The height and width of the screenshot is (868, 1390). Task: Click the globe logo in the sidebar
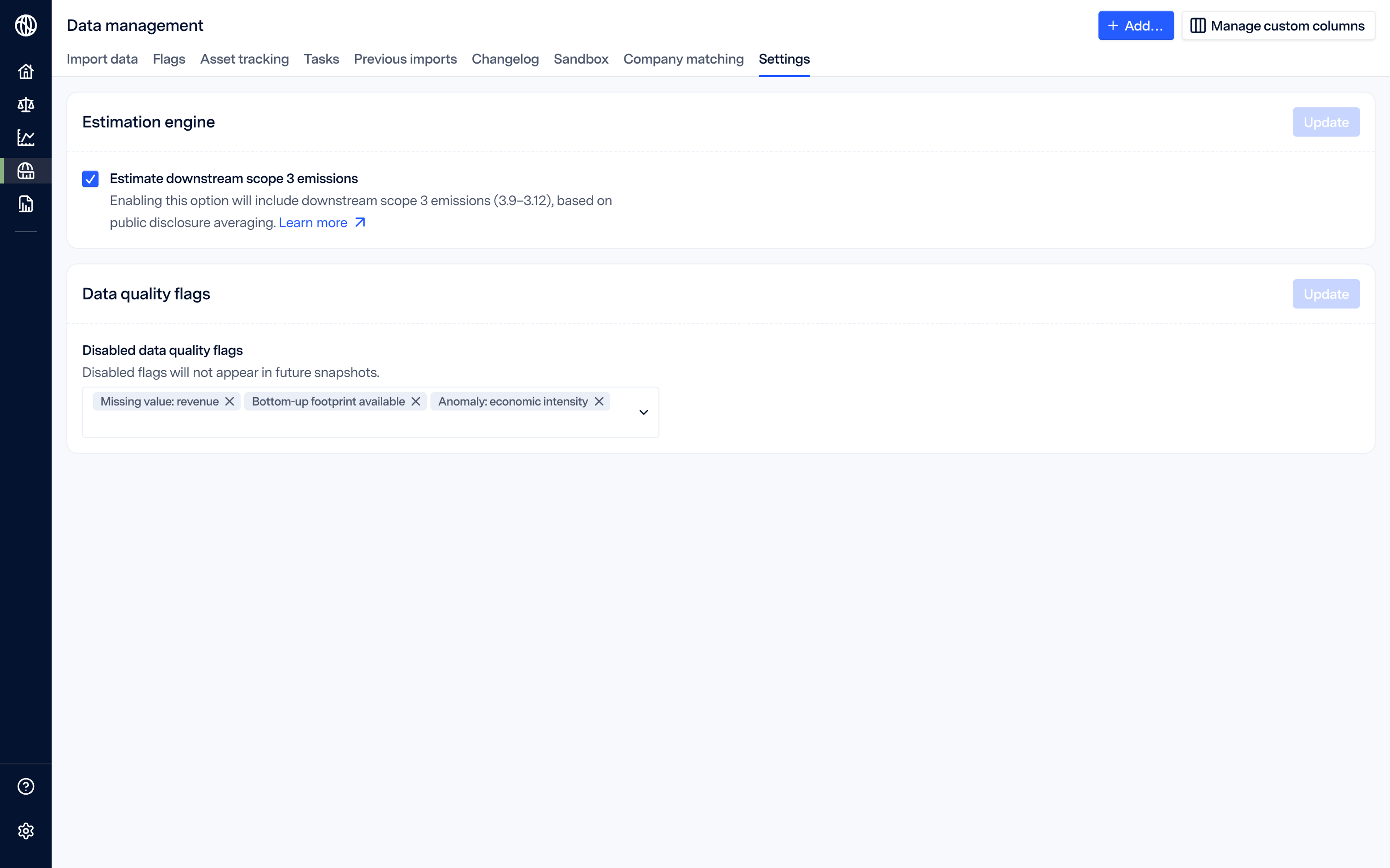[x=26, y=25]
